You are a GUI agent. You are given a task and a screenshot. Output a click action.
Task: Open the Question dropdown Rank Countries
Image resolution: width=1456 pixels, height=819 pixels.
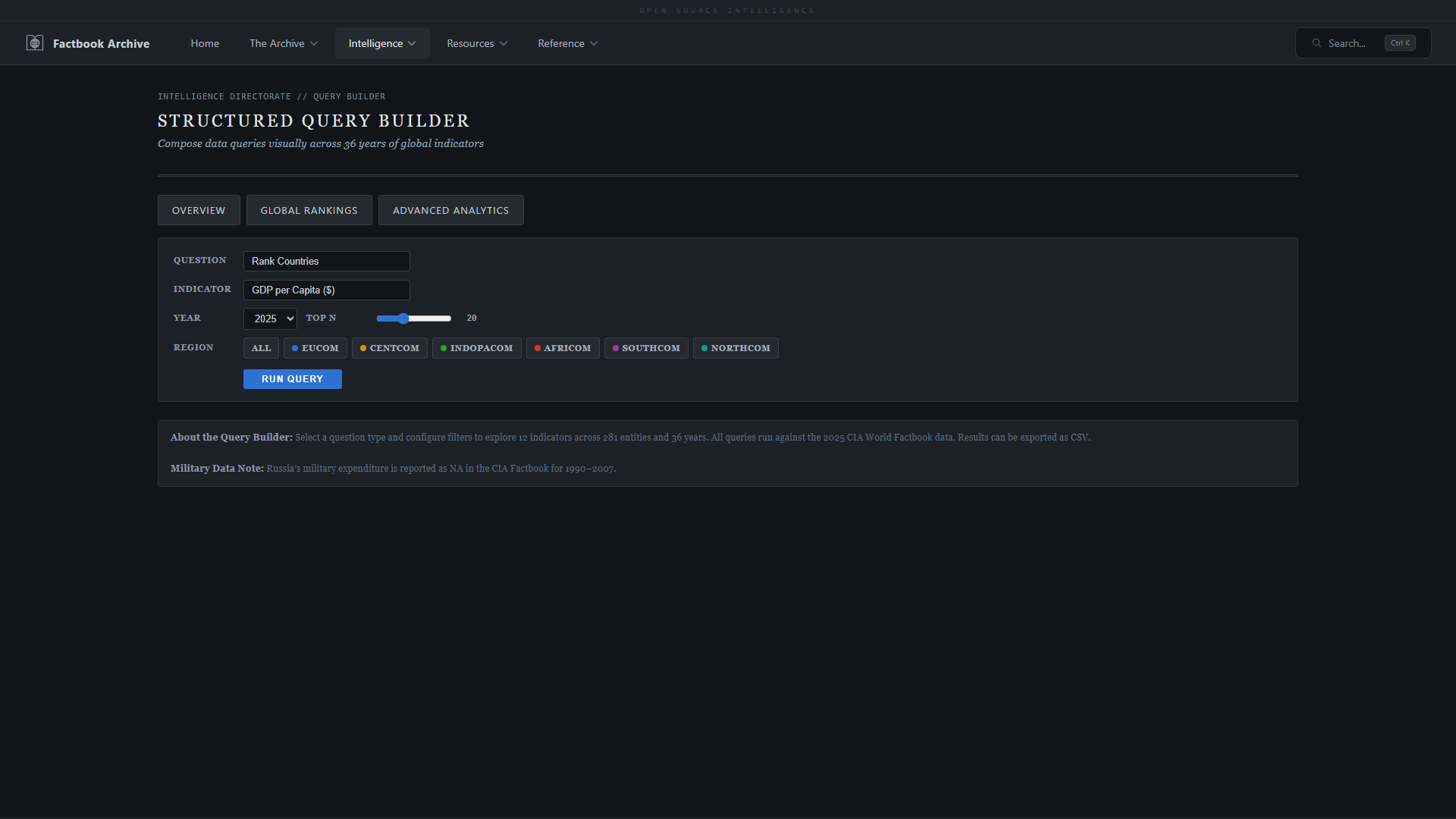(x=326, y=262)
